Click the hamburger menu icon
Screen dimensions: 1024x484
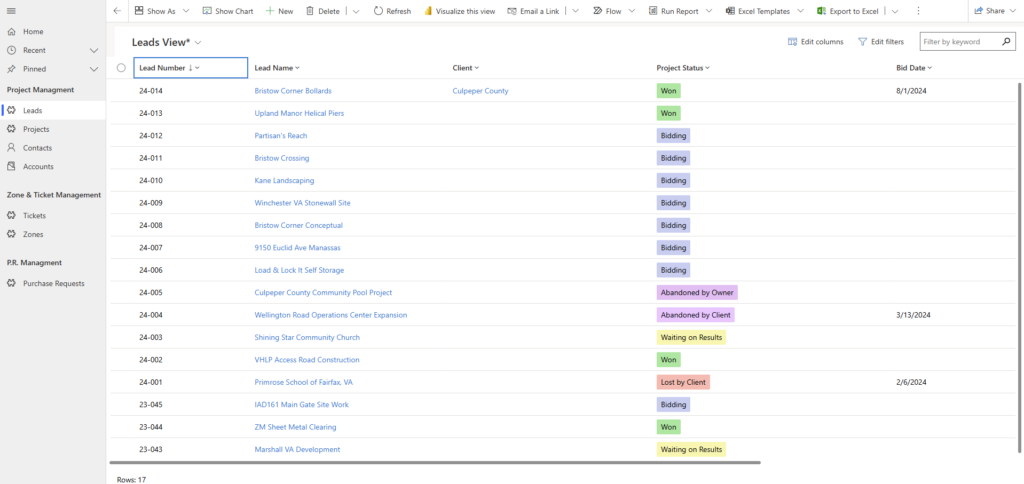pos(11,11)
